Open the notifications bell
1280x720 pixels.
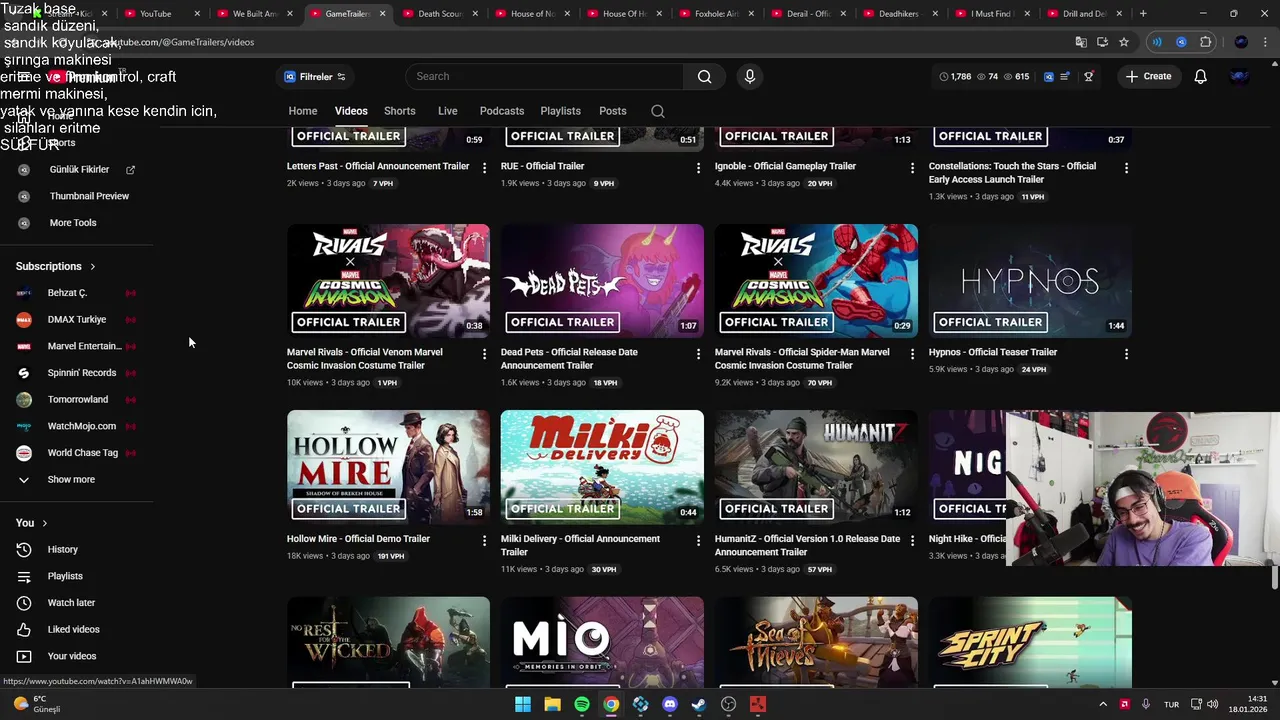[x=1200, y=76]
